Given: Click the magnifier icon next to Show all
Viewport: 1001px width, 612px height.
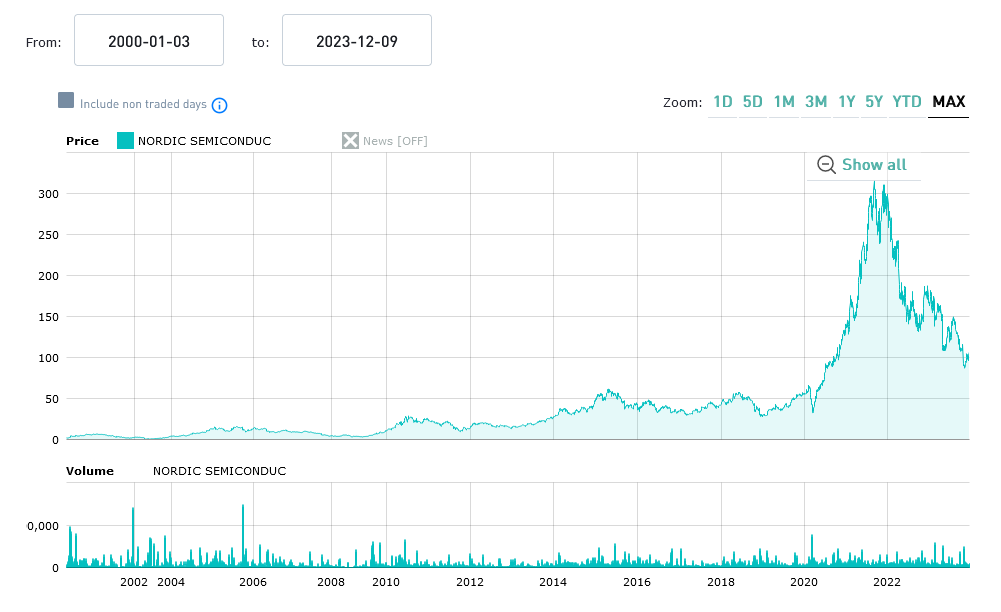Looking at the screenshot, I should click(x=826, y=165).
